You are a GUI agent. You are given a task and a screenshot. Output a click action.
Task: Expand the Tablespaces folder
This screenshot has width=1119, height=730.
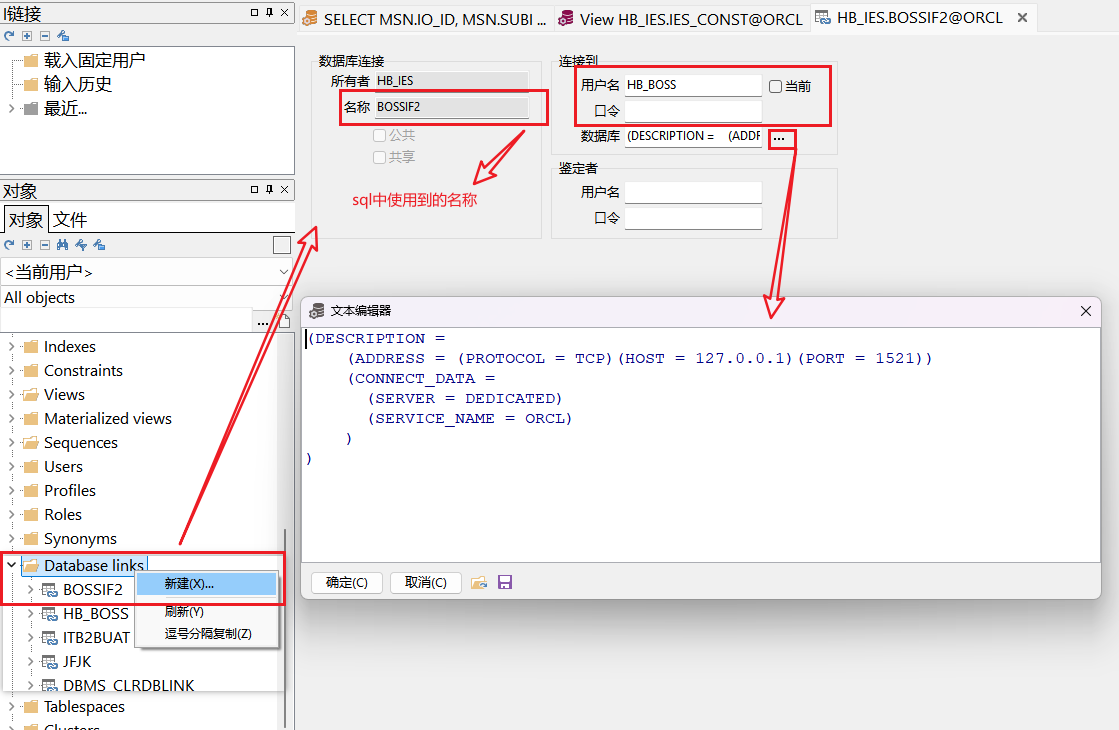[11, 706]
